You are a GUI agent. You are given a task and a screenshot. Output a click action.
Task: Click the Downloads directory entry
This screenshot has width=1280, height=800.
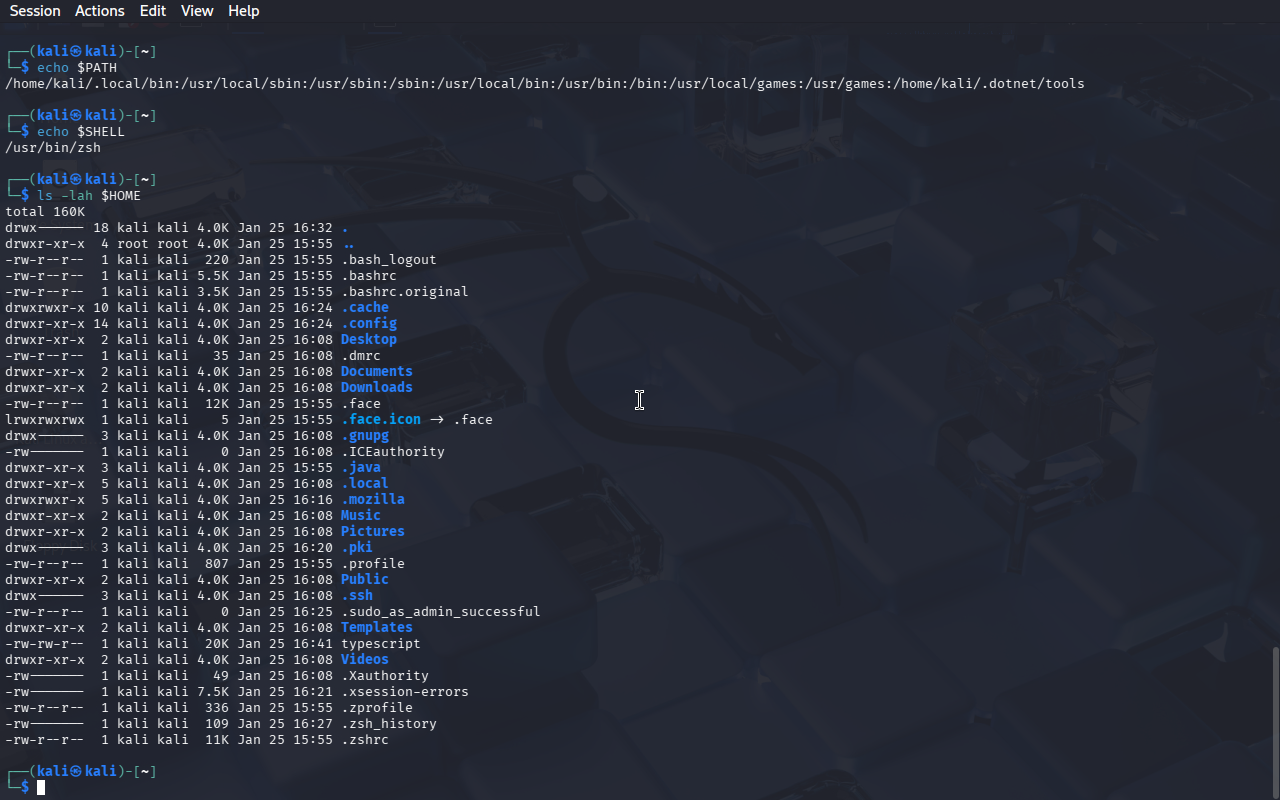(376, 388)
